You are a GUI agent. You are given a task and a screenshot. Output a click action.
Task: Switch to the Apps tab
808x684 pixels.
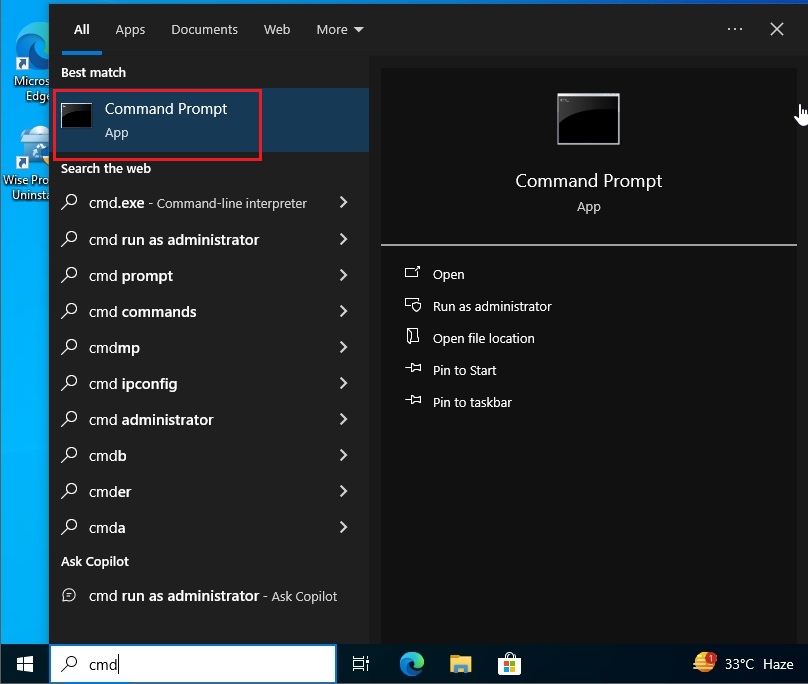(130, 29)
